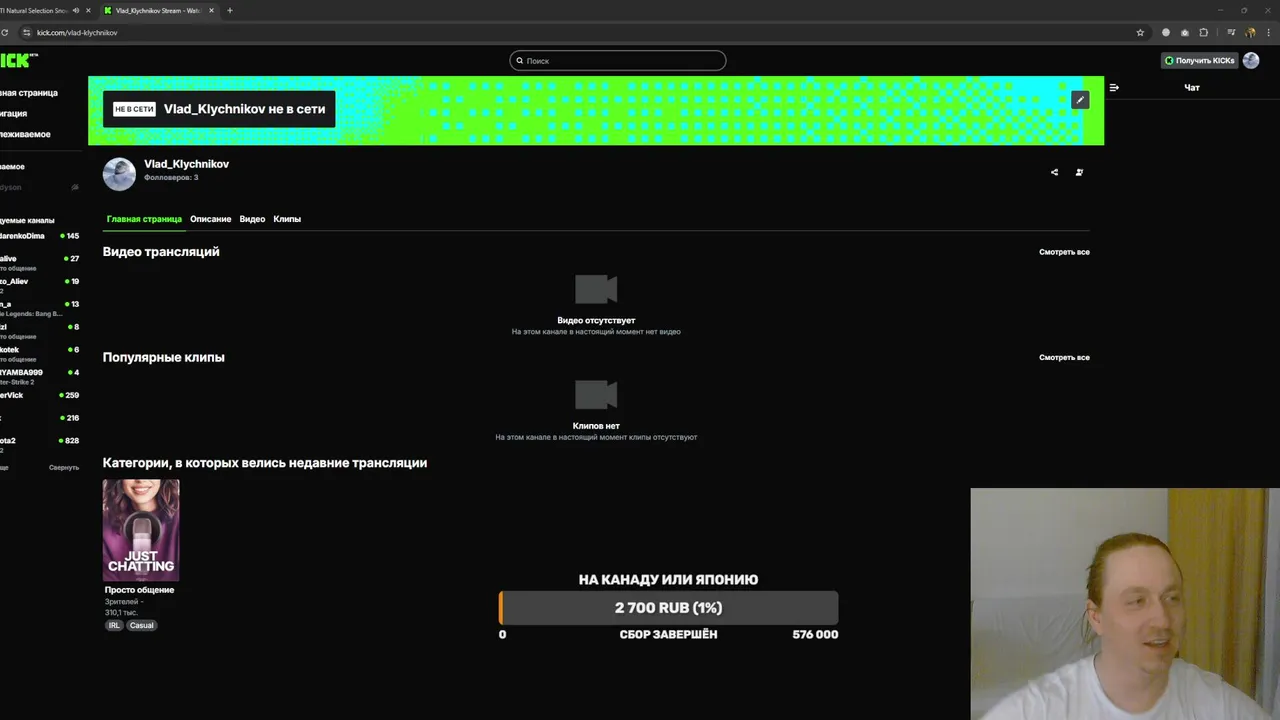Click the Casual tag
Viewport: 1280px width, 720px height.
[142, 626]
